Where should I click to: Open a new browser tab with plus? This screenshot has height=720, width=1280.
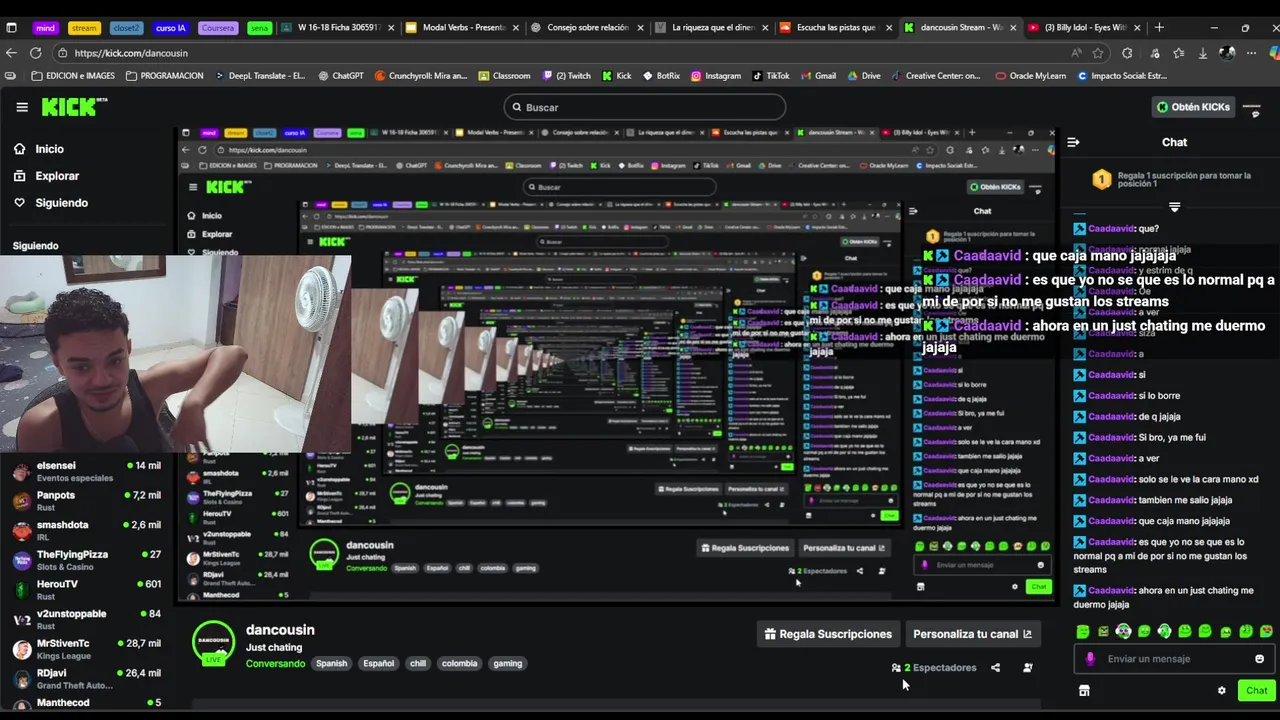[1159, 27]
